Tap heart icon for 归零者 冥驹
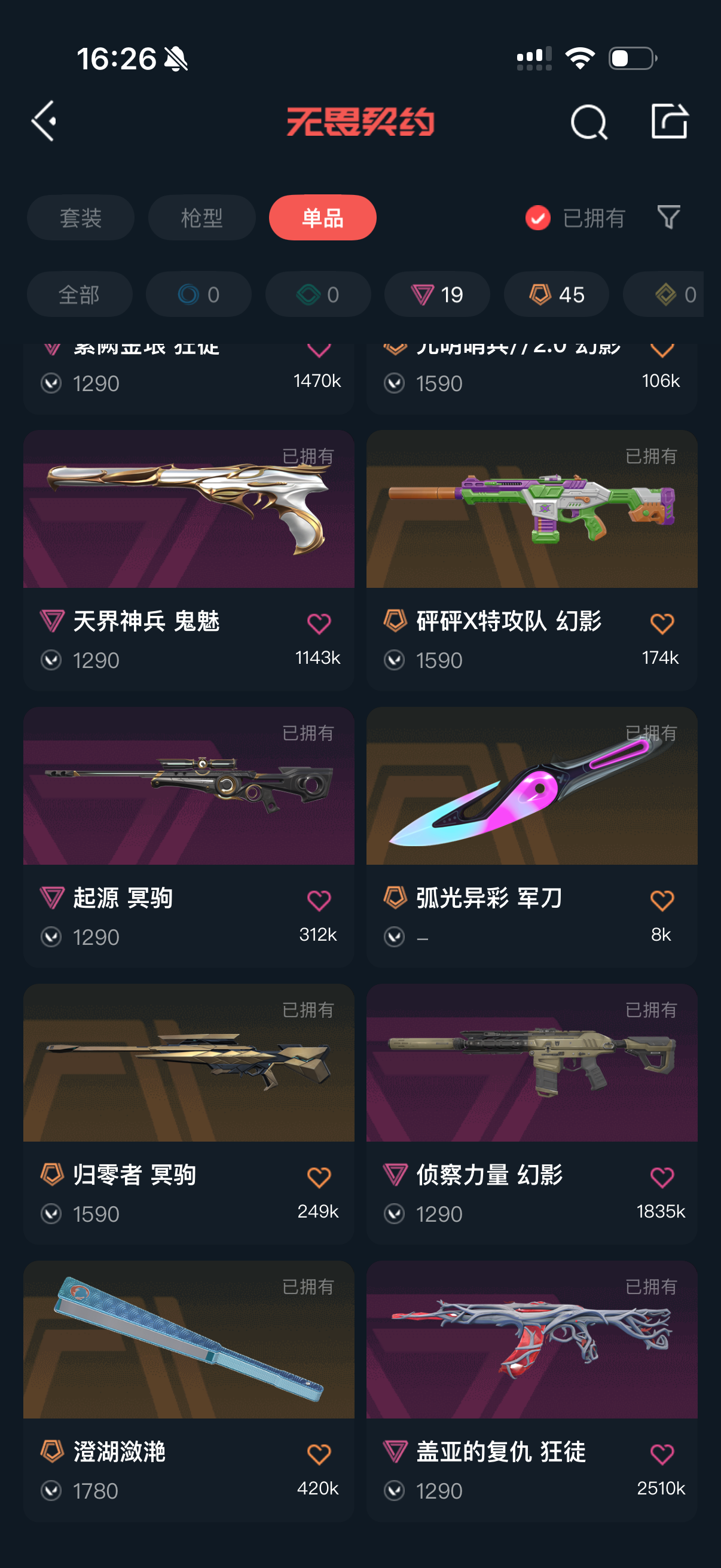Image resolution: width=721 pixels, height=1568 pixels. point(319,1177)
